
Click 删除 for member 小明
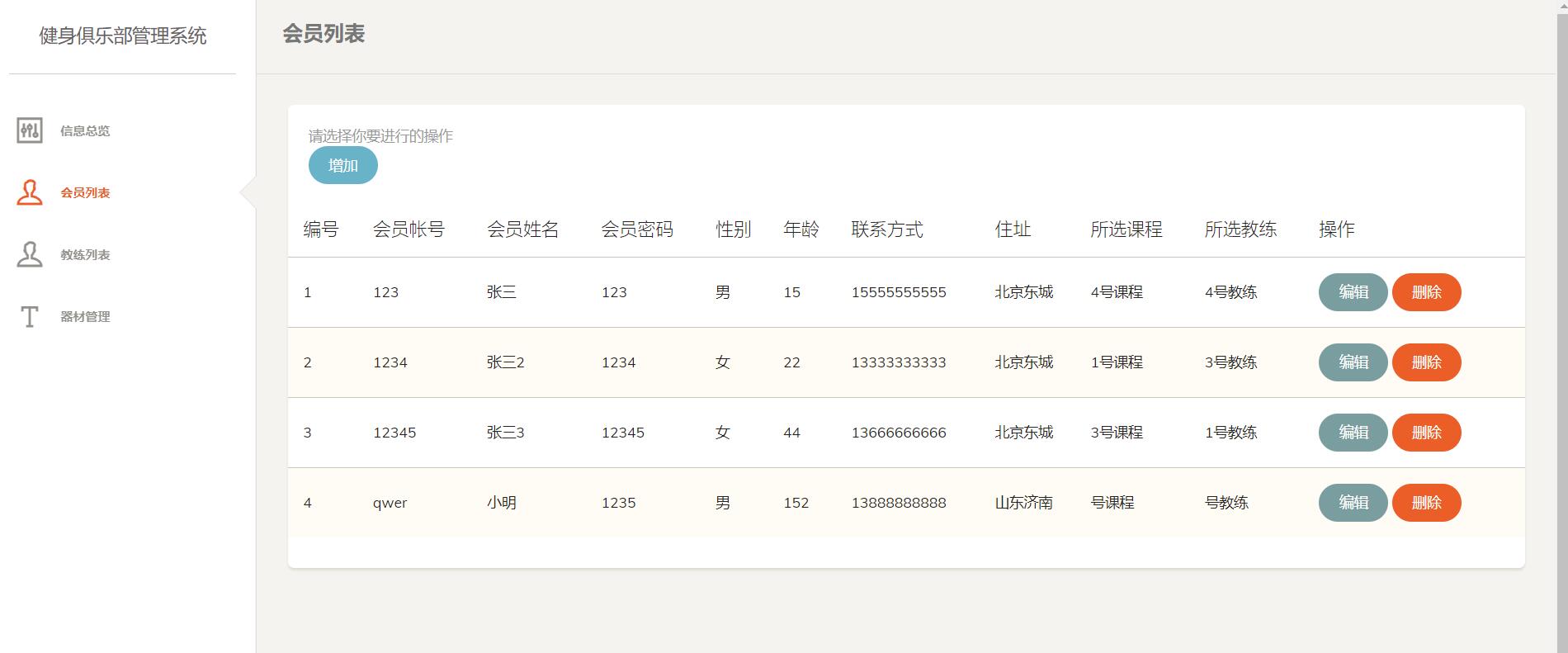1427,503
